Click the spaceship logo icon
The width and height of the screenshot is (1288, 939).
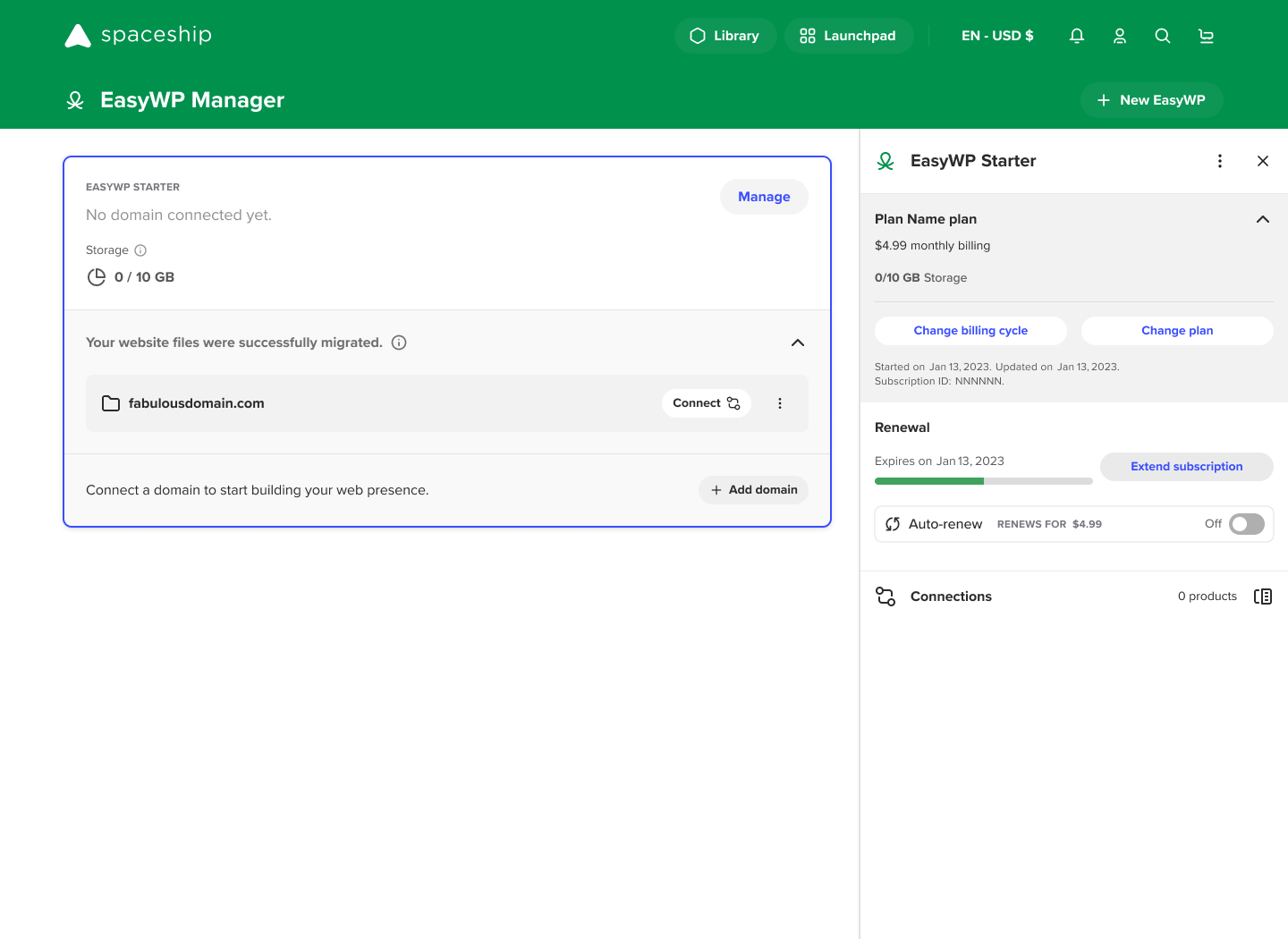click(x=79, y=36)
